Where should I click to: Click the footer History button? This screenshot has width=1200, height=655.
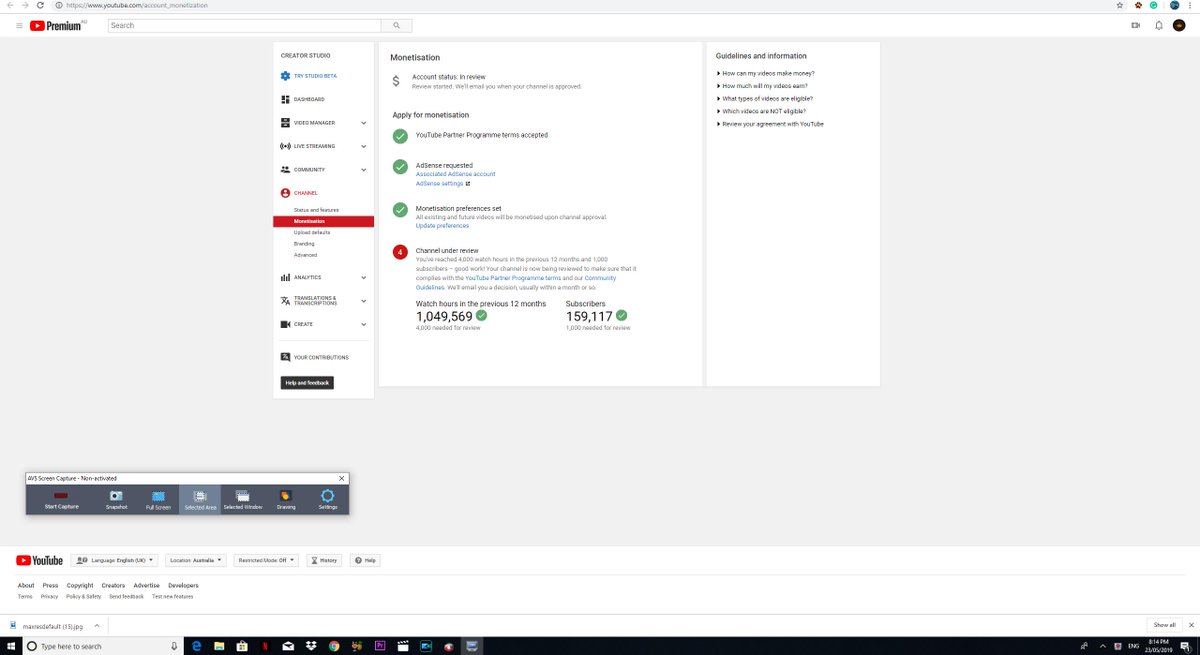tap(323, 560)
